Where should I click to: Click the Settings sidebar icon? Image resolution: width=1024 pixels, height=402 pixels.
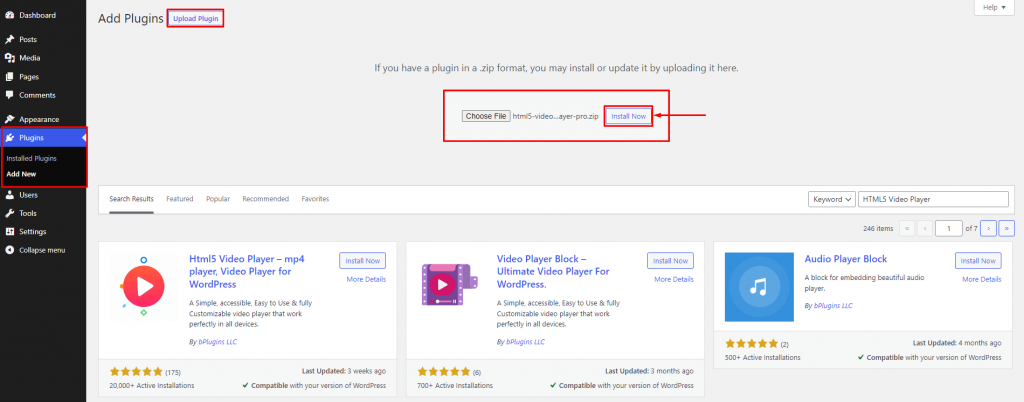[x=9, y=232]
